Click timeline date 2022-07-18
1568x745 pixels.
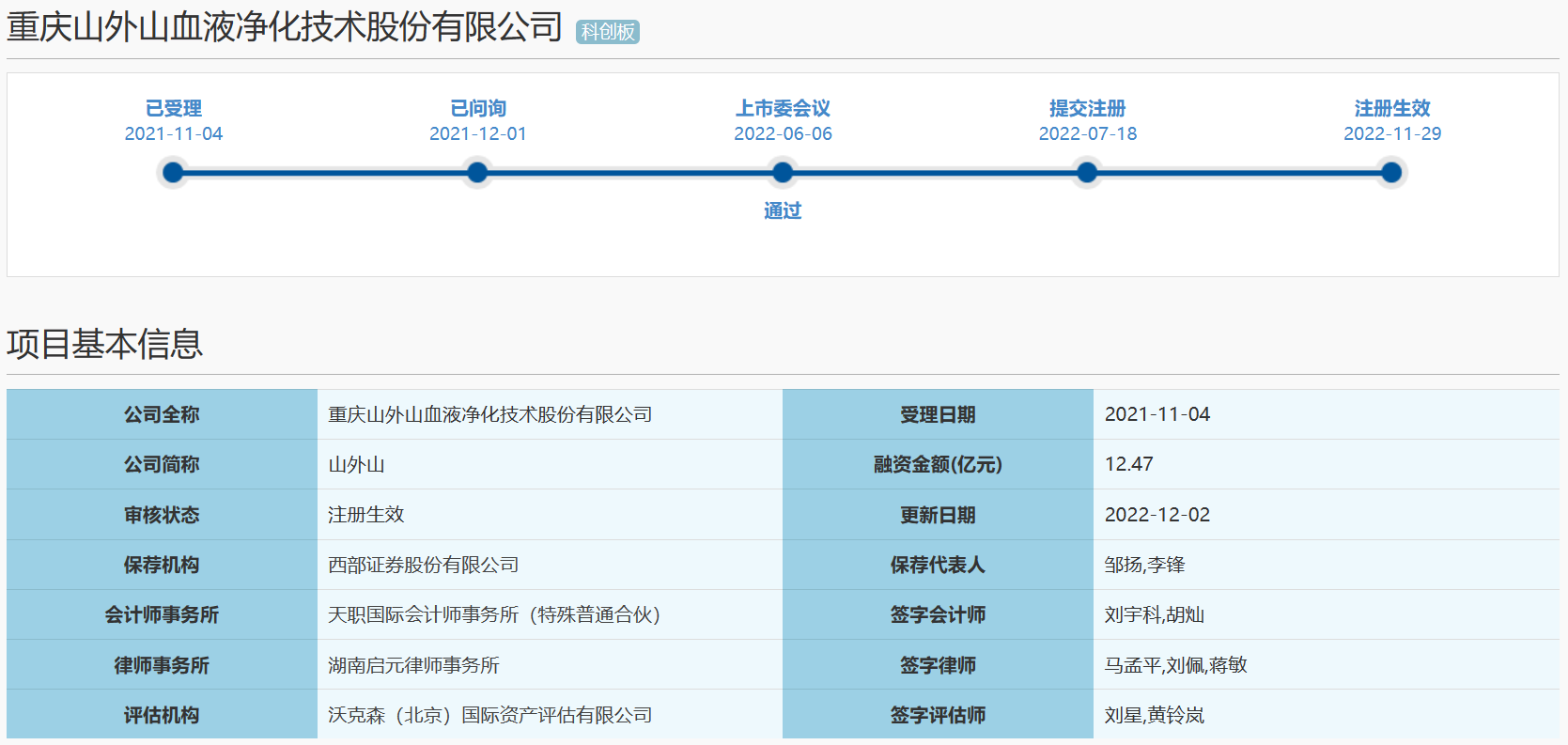coord(1087,133)
